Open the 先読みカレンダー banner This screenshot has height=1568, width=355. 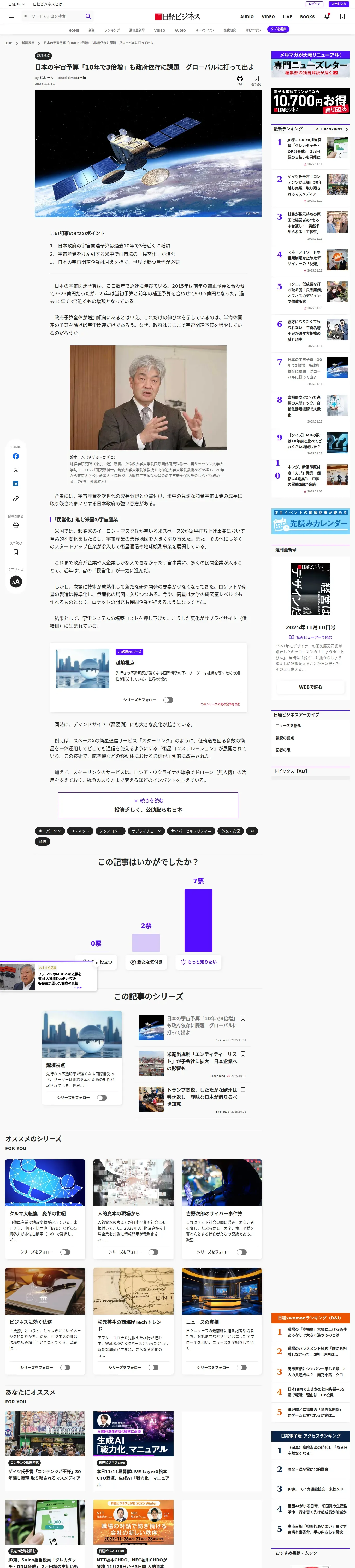pyautogui.click(x=311, y=522)
